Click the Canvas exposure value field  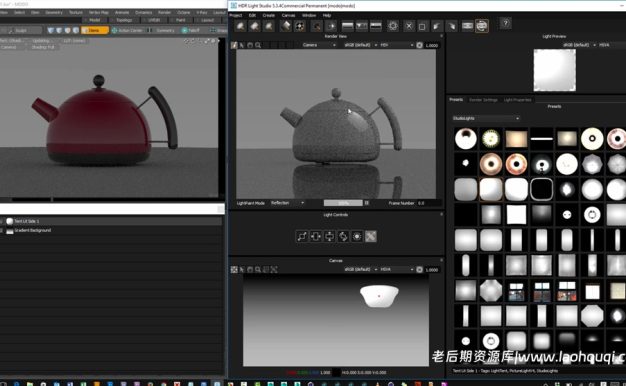coord(433,269)
